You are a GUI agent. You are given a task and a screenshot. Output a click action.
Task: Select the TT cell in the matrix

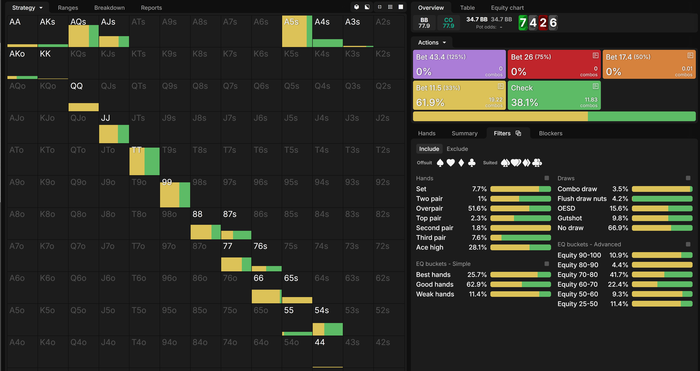click(x=144, y=159)
